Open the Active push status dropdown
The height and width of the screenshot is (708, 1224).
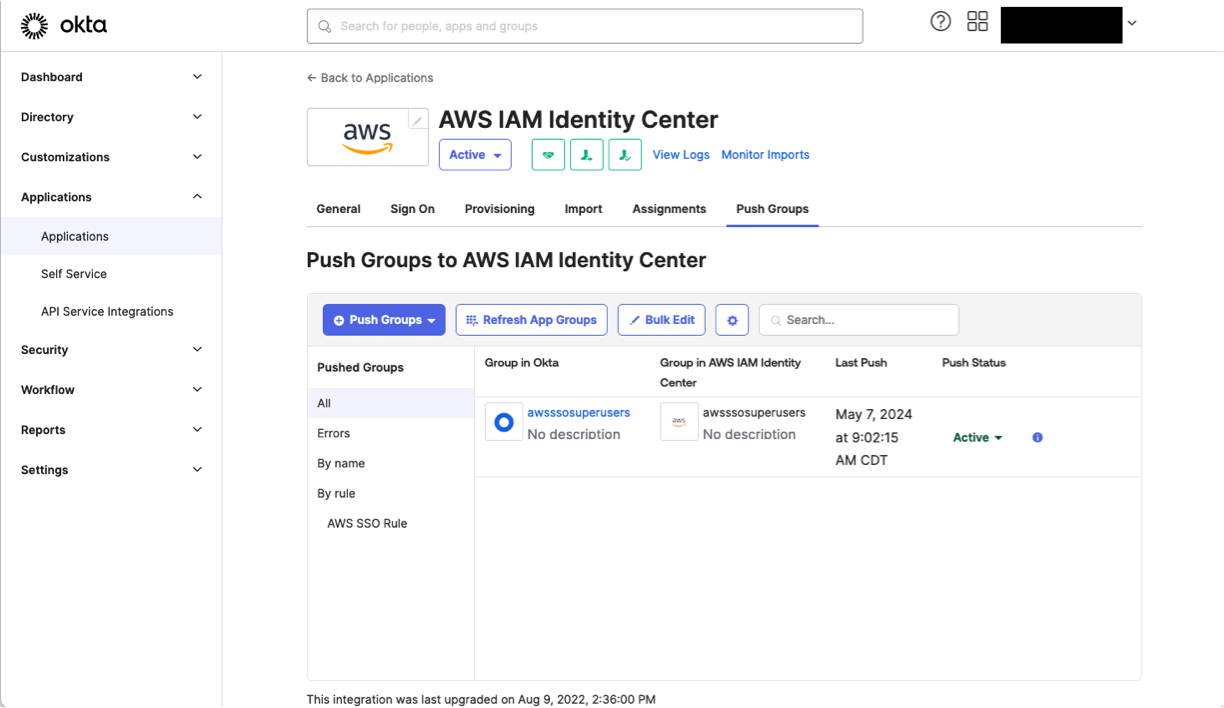(977, 437)
